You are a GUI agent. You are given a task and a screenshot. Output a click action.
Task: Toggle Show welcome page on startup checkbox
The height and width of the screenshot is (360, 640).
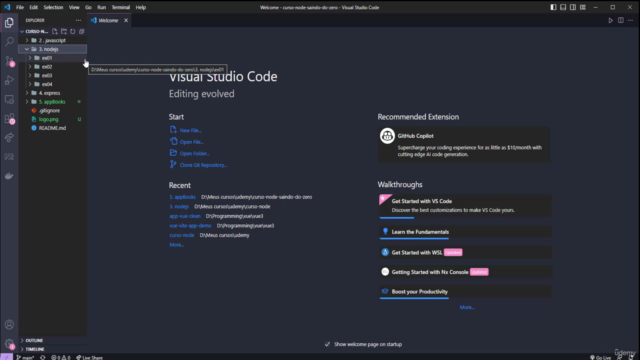pos(327,344)
